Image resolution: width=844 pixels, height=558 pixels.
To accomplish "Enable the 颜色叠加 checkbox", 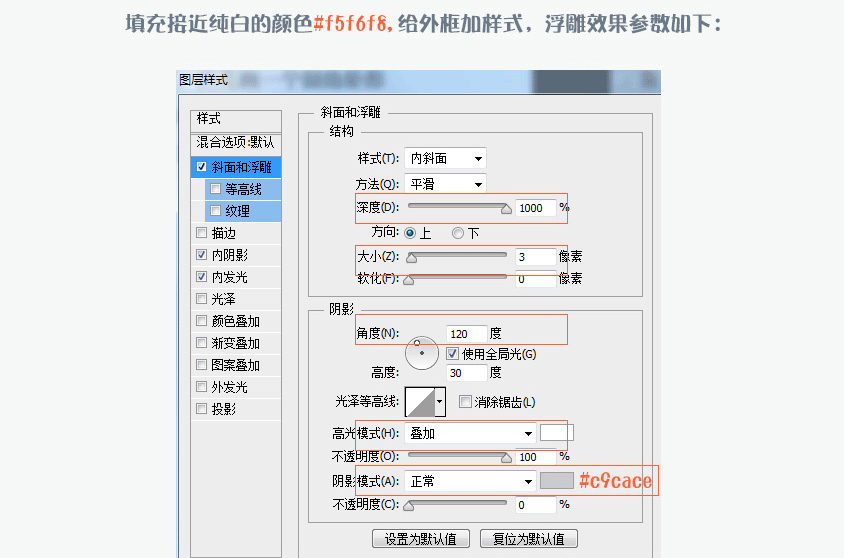I will [x=201, y=321].
